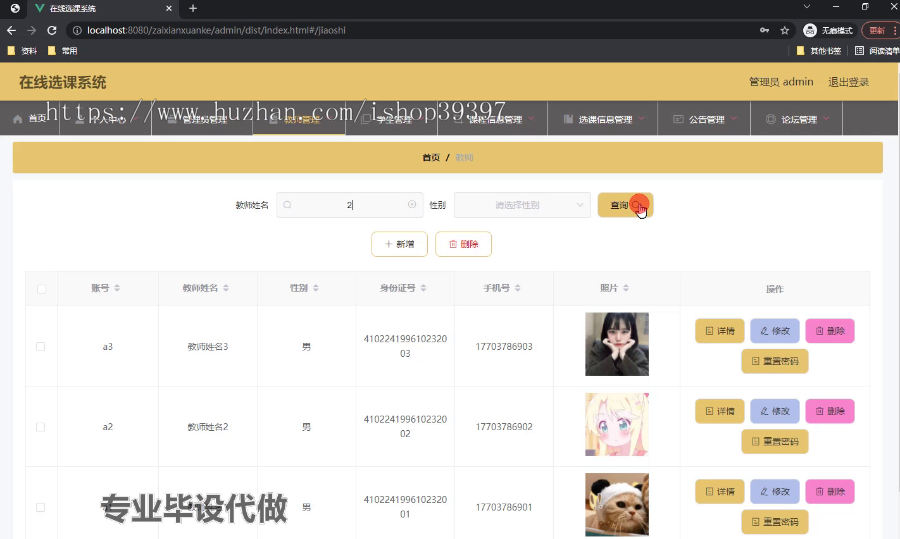Click the 管理员 admin label

tap(781, 82)
